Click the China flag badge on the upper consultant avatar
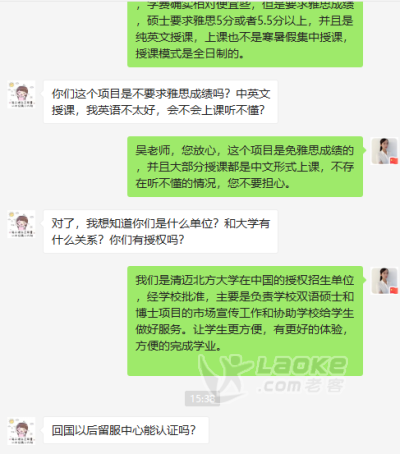The image size is (400, 454). 394,160
